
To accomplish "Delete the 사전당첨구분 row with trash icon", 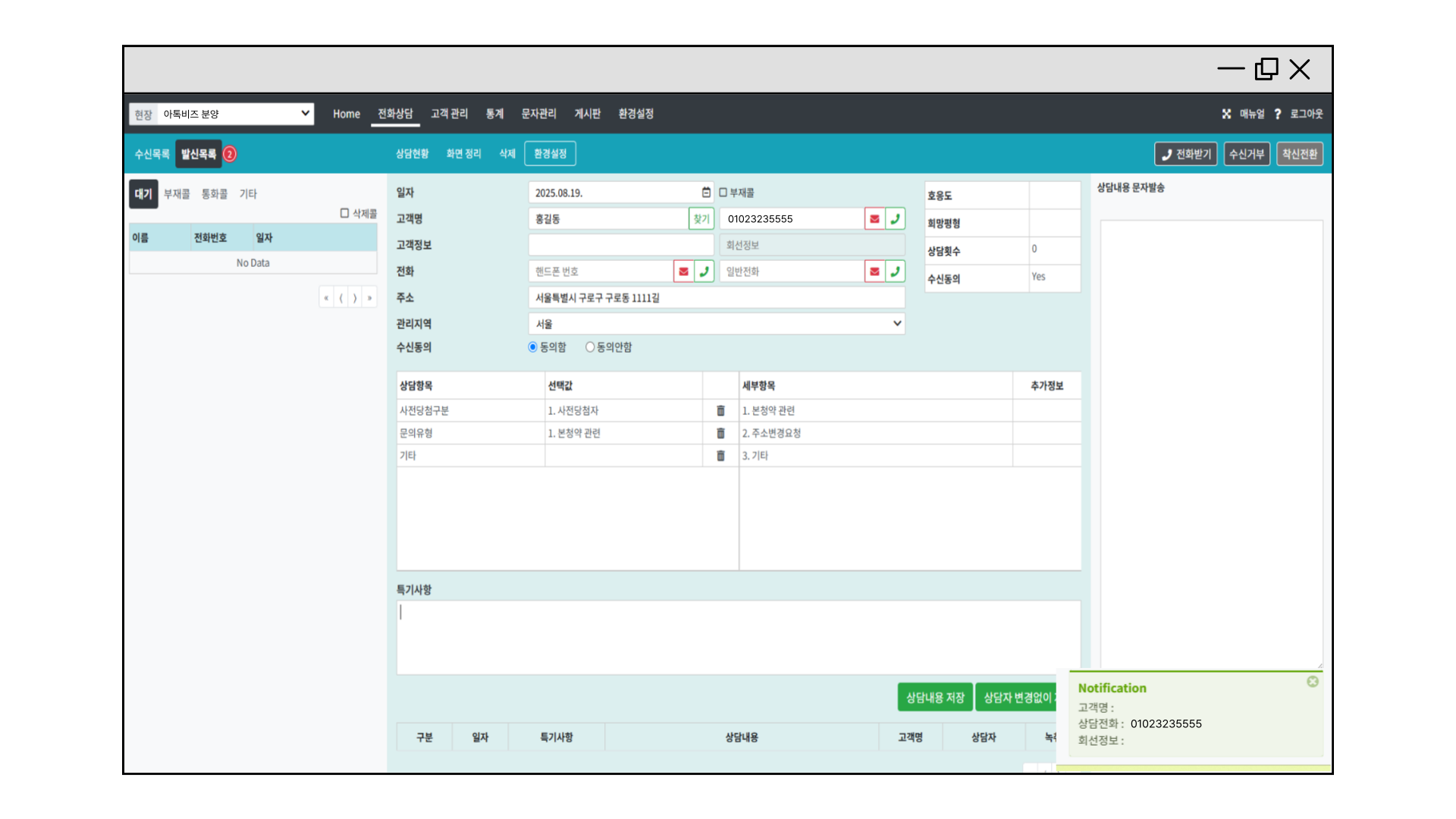I will pos(720,410).
